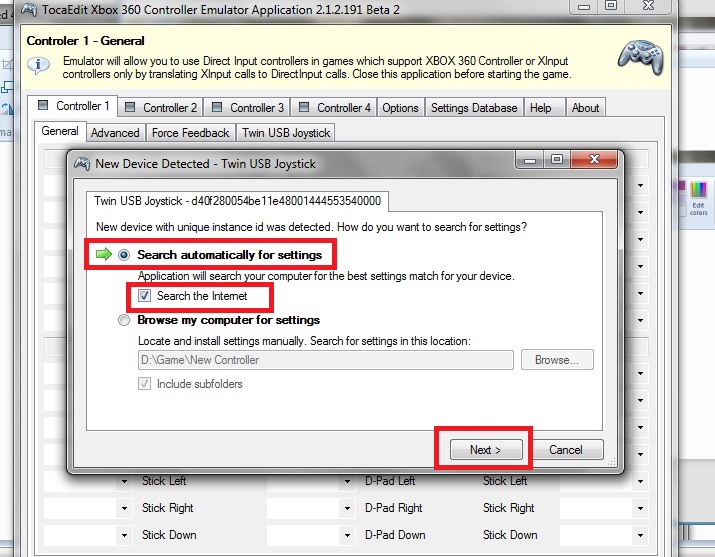Switch to Controller 2 tab
Image resolution: width=715 pixels, height=557 pixels.
click(x=161, y=108)
